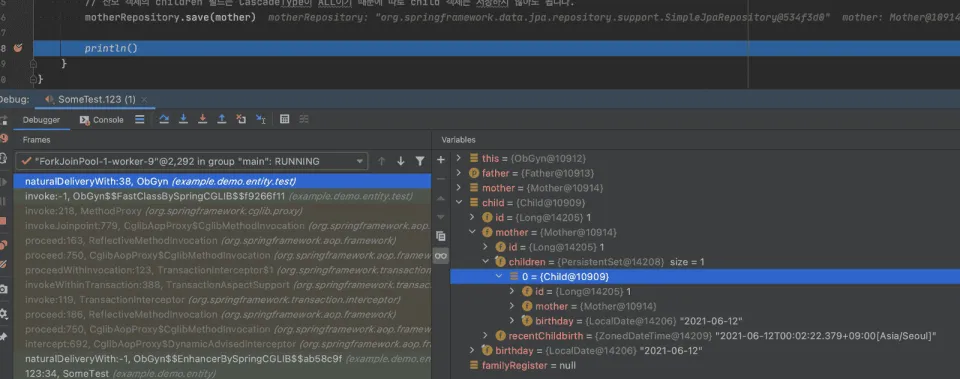Select previous frame with up arrow

[381, 161]
